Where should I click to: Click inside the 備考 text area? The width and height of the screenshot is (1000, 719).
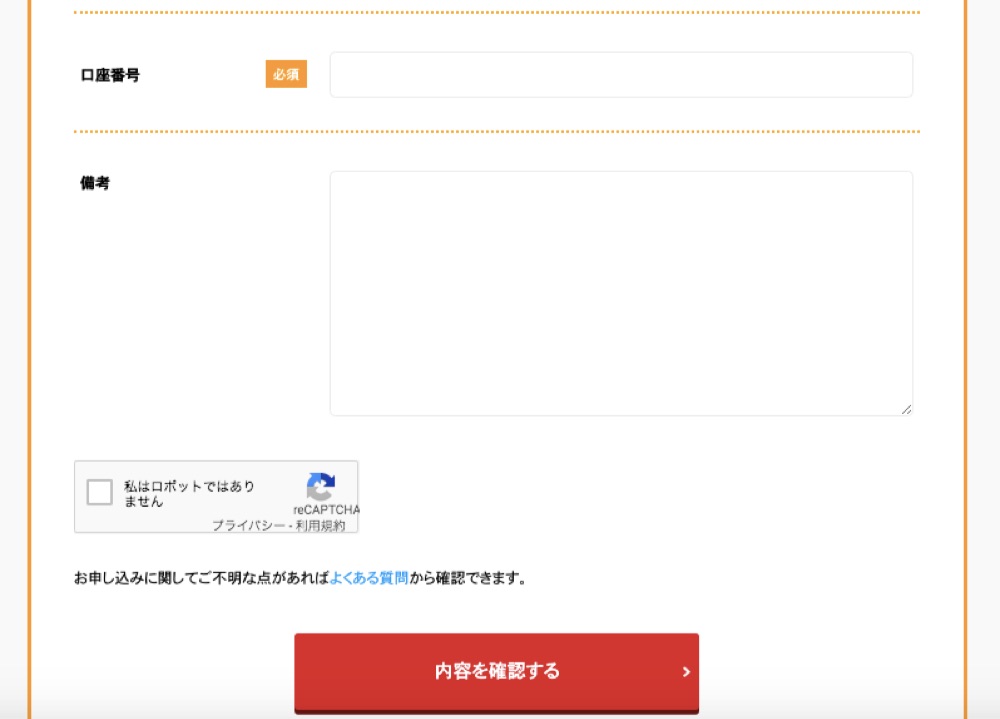point(620,292)
